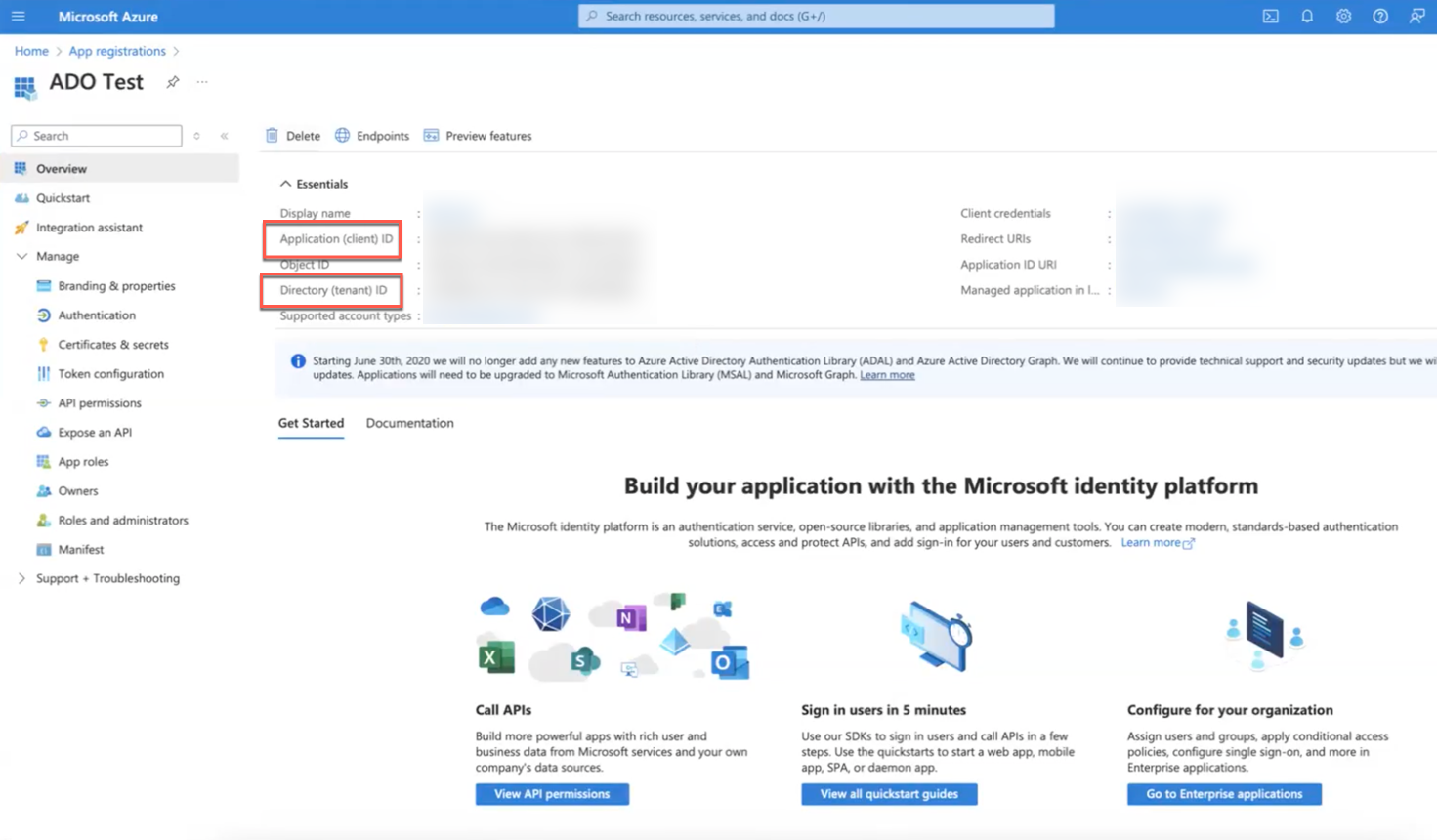Viewport: 1437px width, 840px height.
Task: Click Roles and administrators icon
Action: tap(43, 521)
